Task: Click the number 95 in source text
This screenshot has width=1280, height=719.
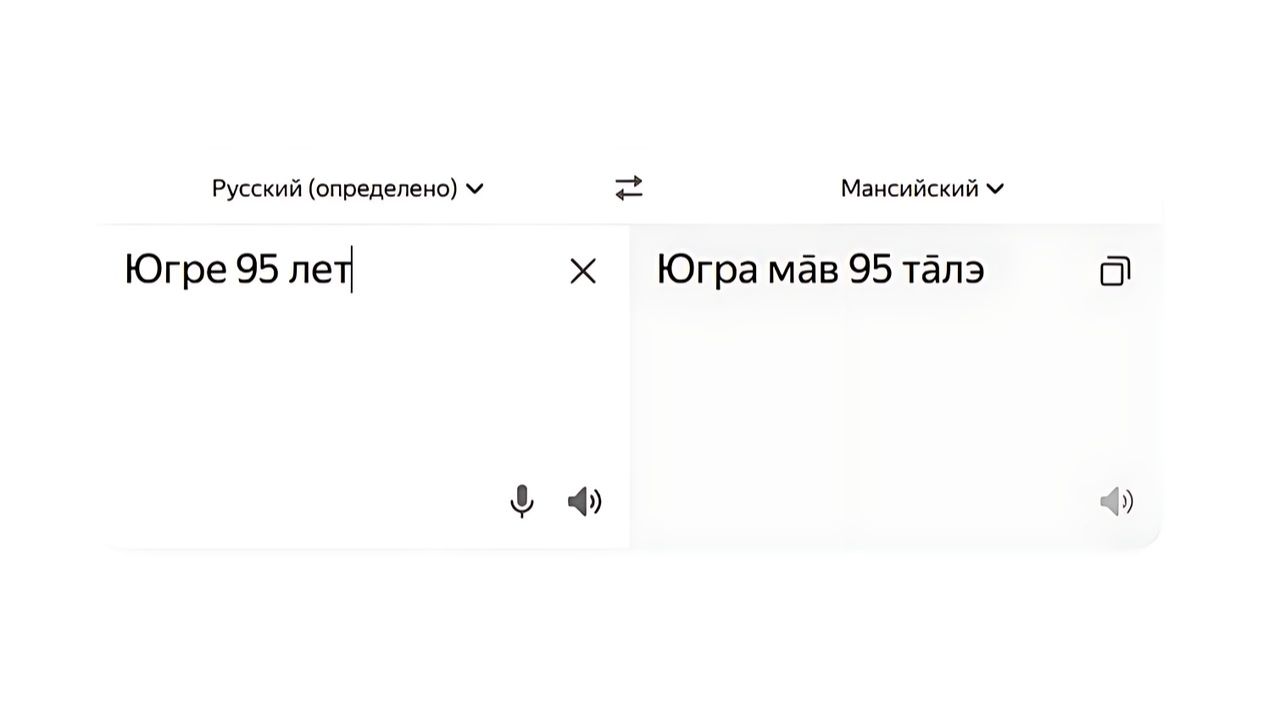Action: tap(257, 271)
